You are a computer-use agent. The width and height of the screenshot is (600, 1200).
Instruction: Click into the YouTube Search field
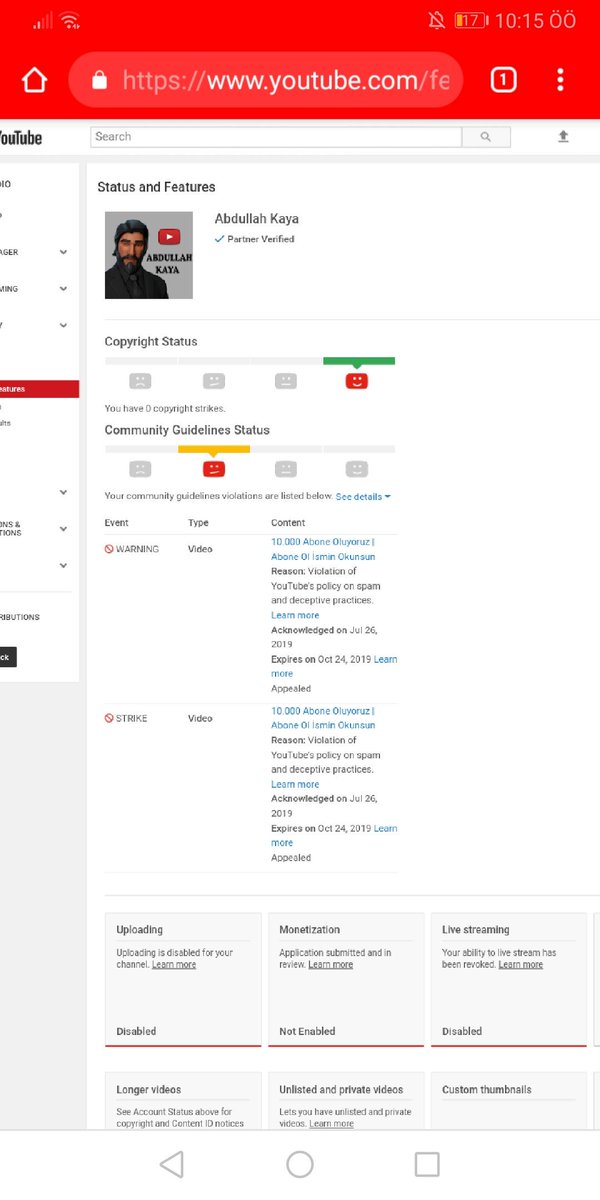click(276, 137)
